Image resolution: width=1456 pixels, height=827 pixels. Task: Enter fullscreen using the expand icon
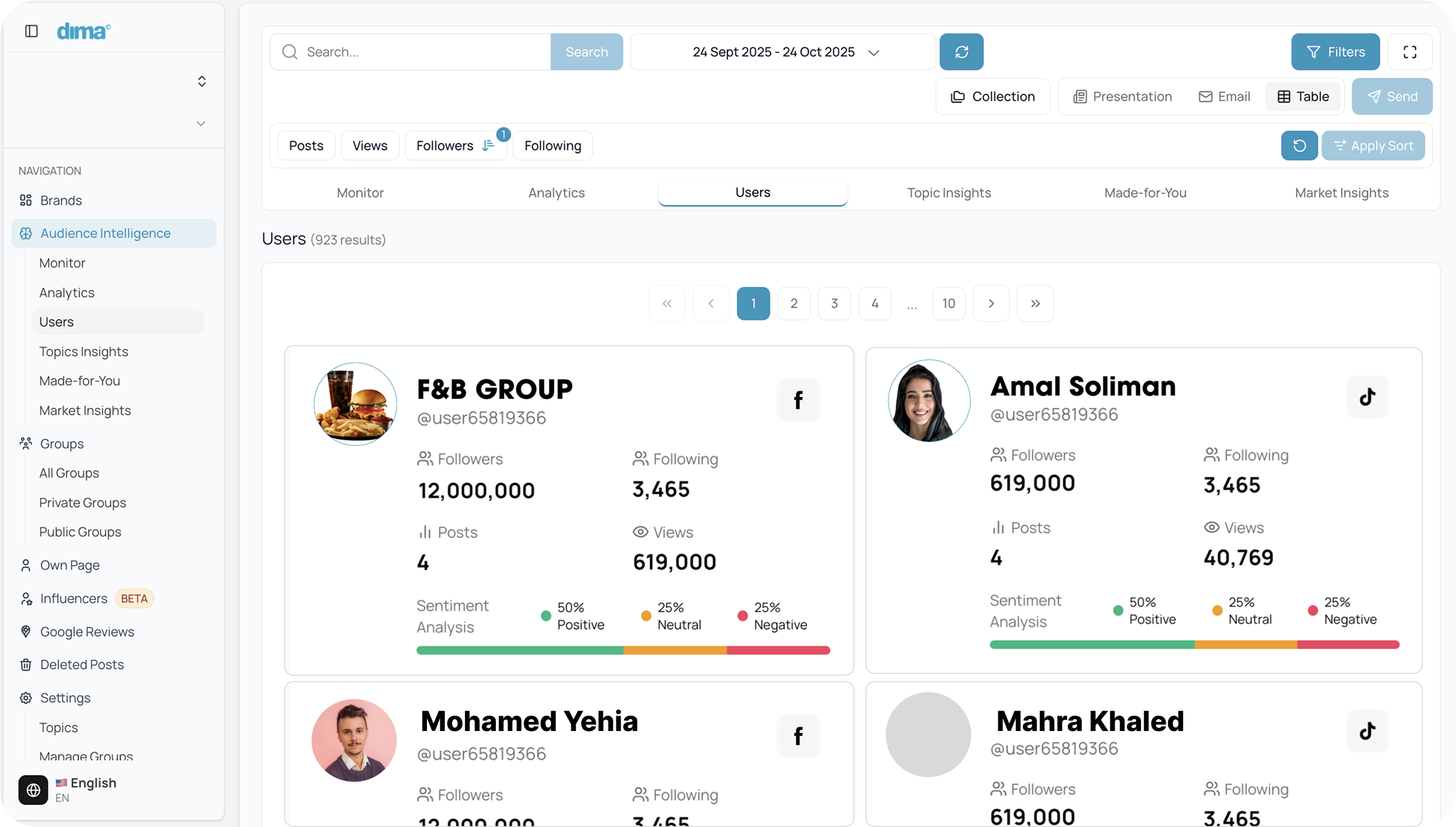point(1410,52)
